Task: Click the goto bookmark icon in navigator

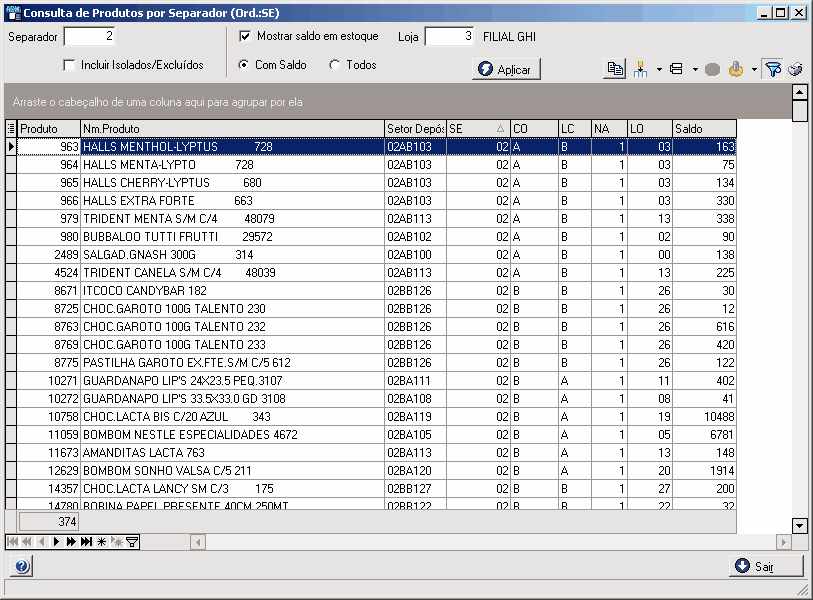Action: 117,542
